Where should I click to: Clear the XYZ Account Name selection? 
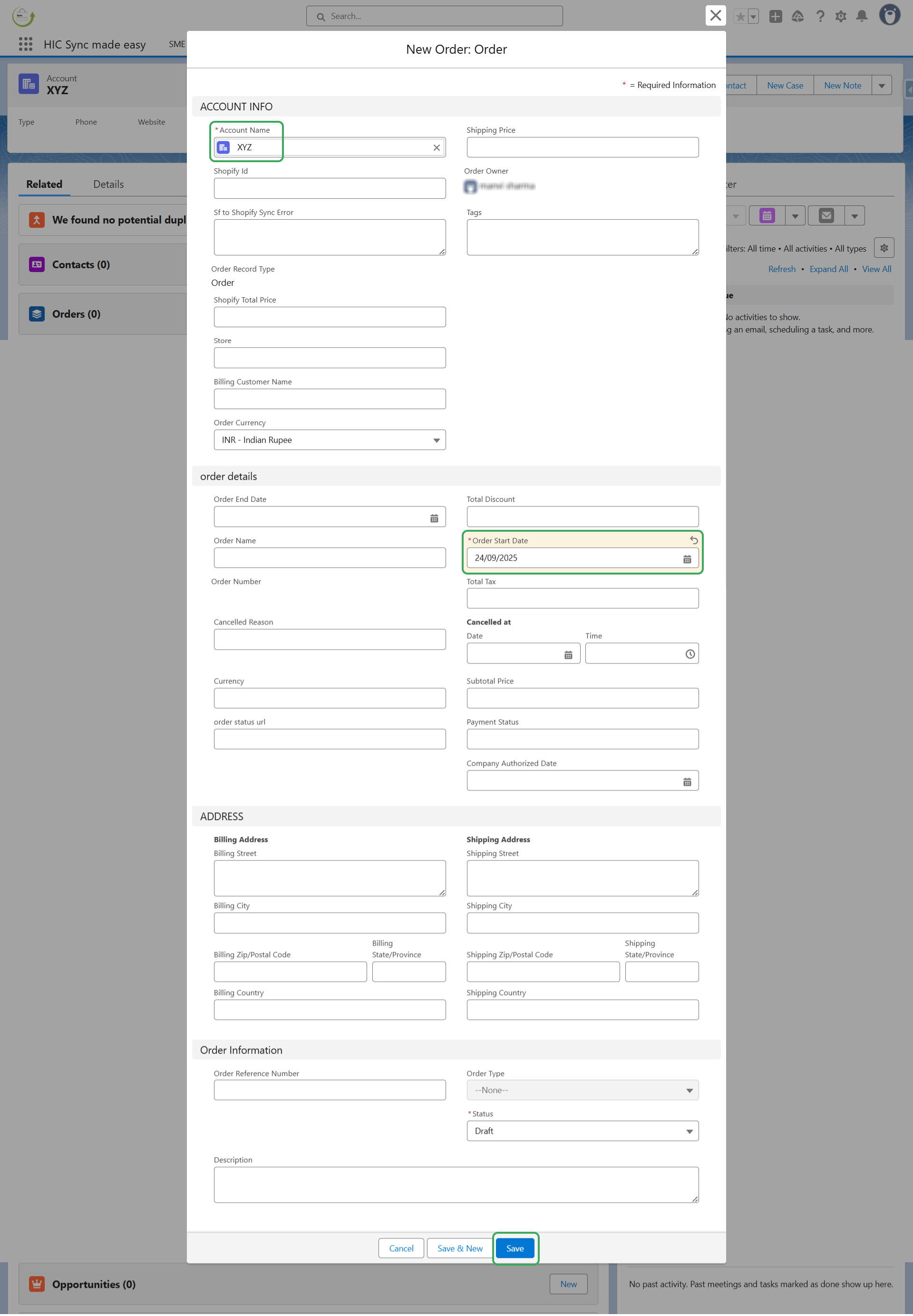point(437,147)
